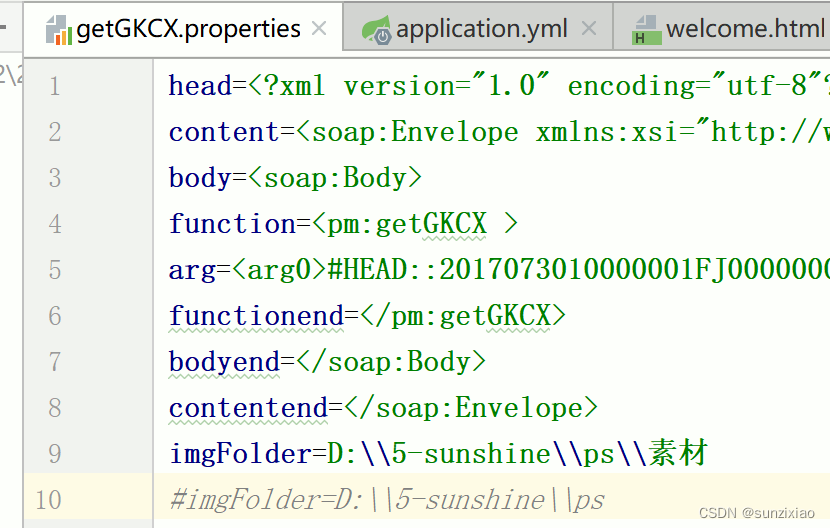Click the D:\\5-sunshine\\ps\\素材 path value
Image resolution: width=830 pixels, height=528 pixels.
(517, 453)
